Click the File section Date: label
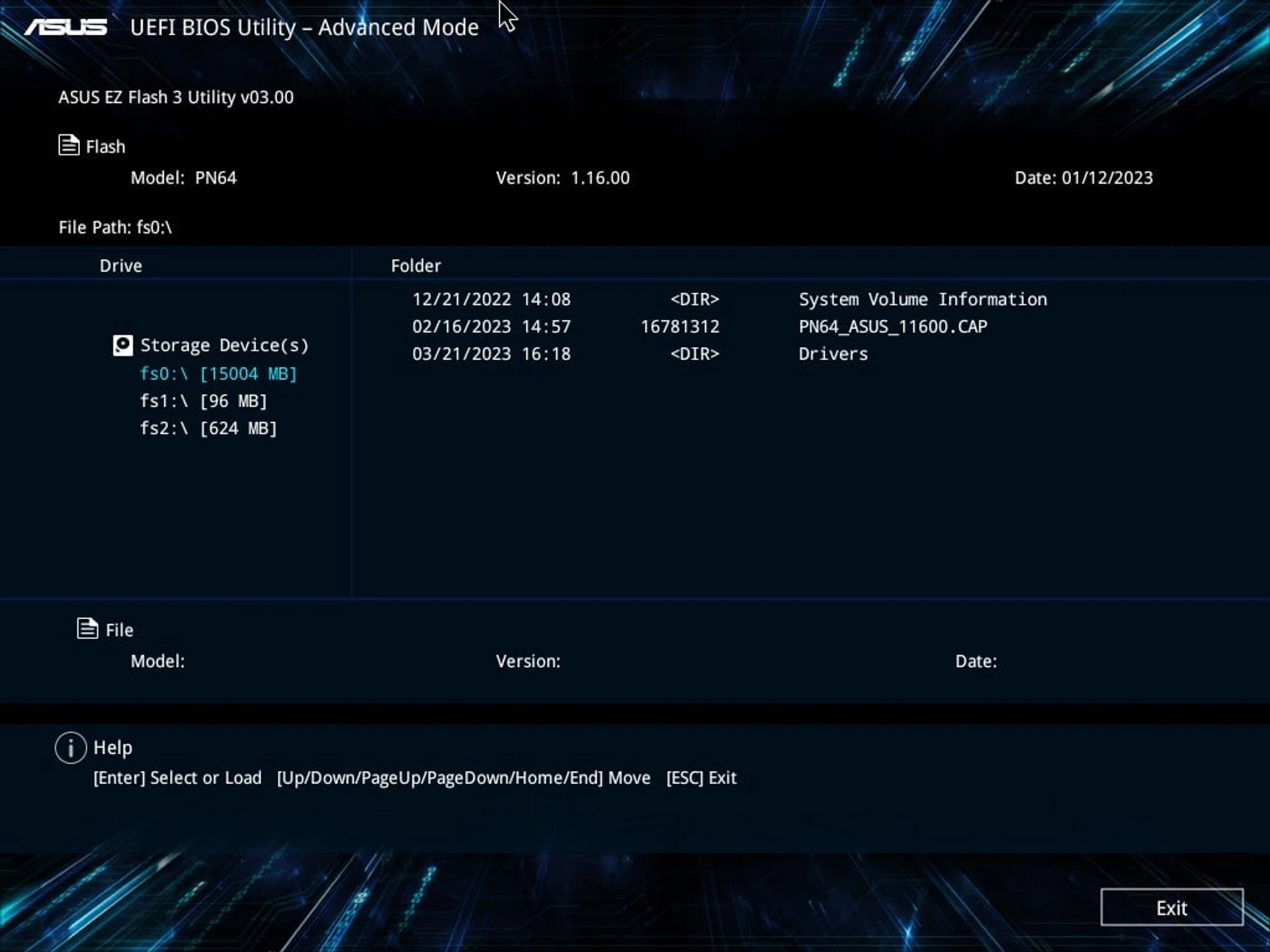Screen dimensions: 1270x952 click(976, 661)
